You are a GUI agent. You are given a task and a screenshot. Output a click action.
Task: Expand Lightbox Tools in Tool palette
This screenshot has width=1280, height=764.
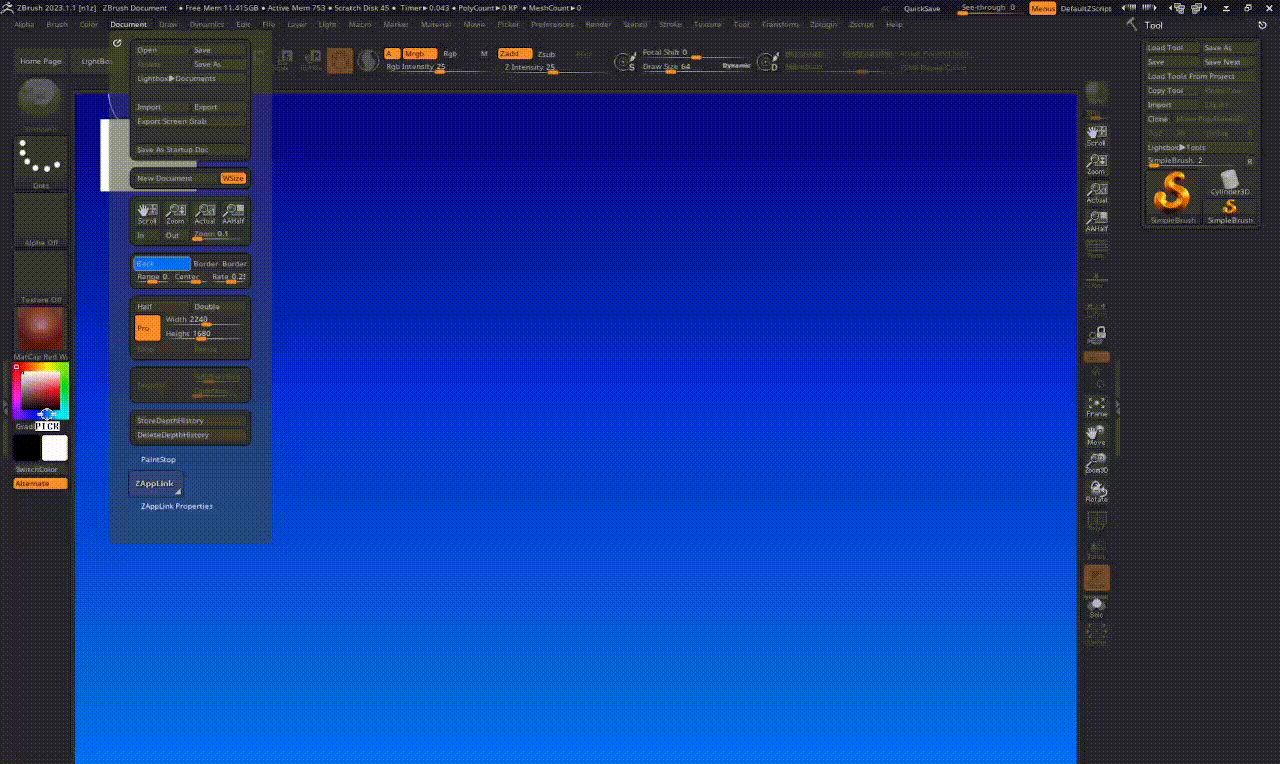click(x=1176, y=147)
